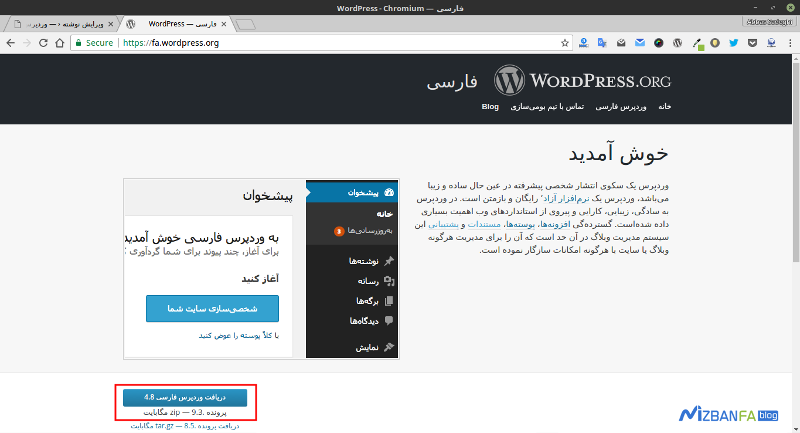Open the Chromium three-dot menu

[790, 43]
